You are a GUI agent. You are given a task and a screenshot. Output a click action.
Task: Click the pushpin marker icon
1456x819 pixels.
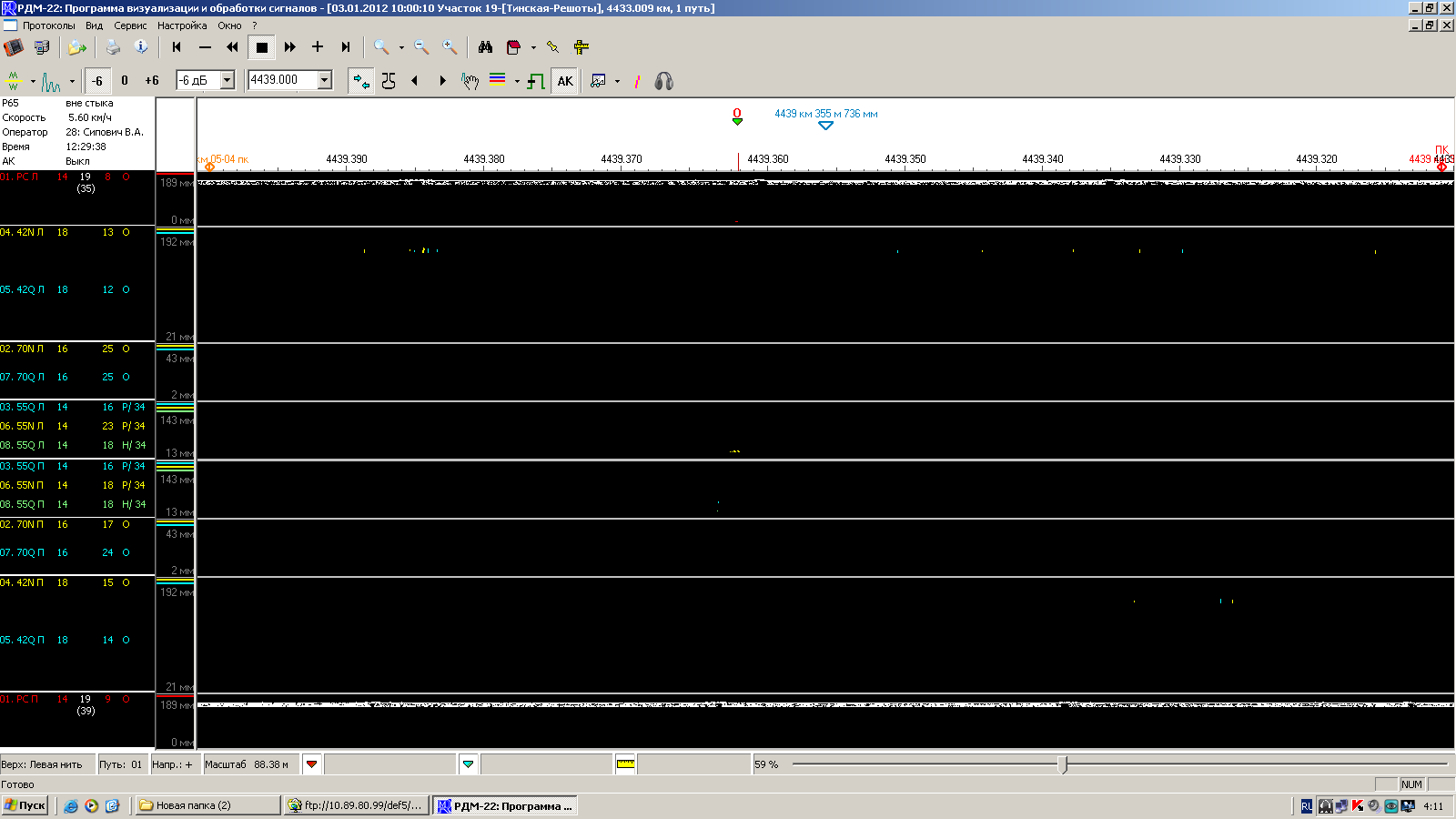tap(552, 47)
